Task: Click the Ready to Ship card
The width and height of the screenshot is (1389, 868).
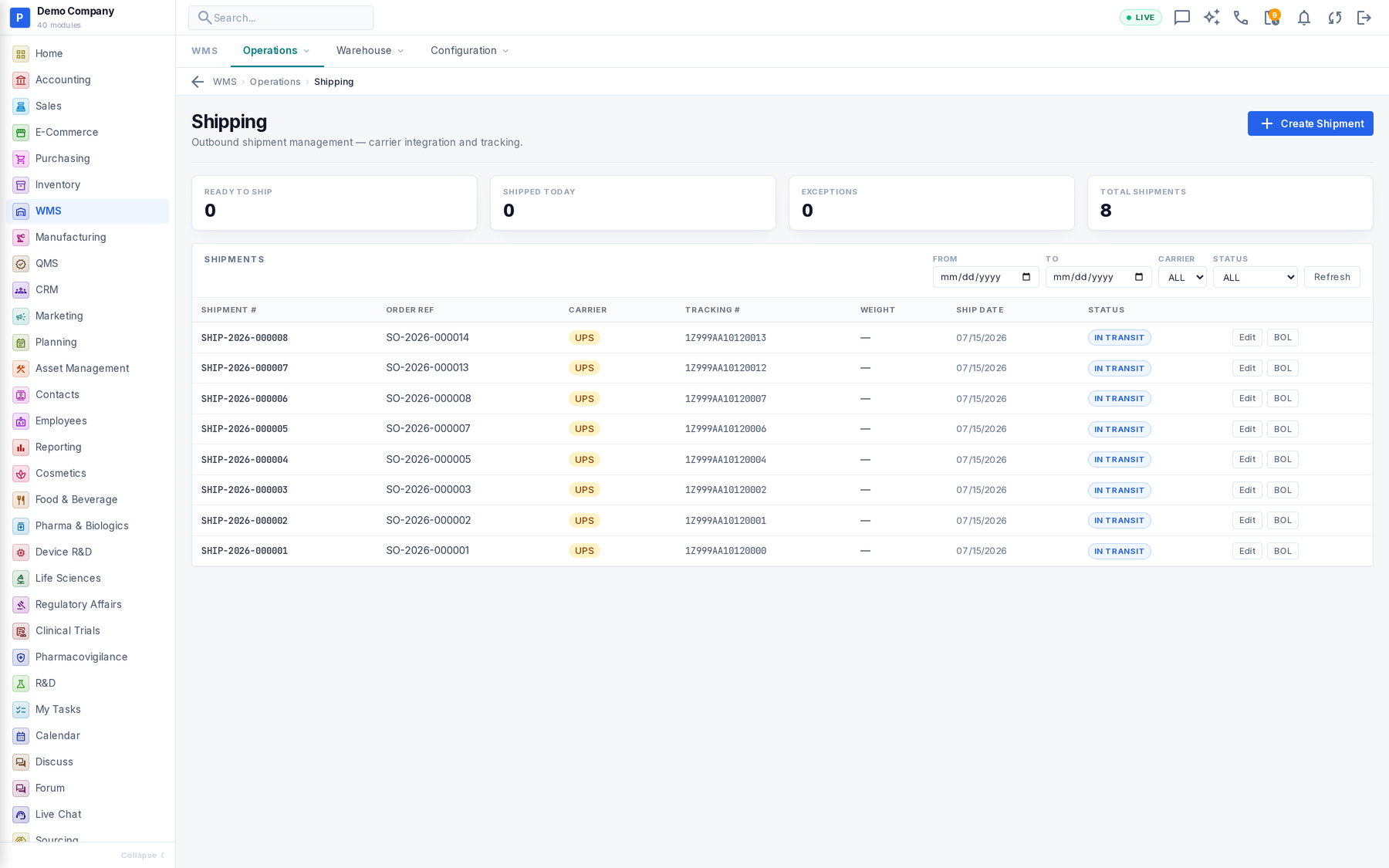Action: (x=334, y=203)
